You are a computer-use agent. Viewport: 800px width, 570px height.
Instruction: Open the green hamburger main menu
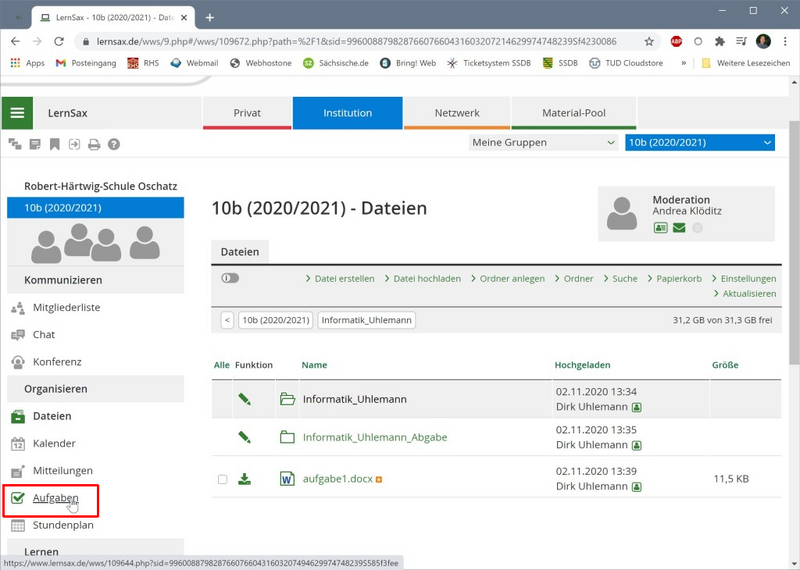coord(17,113)
